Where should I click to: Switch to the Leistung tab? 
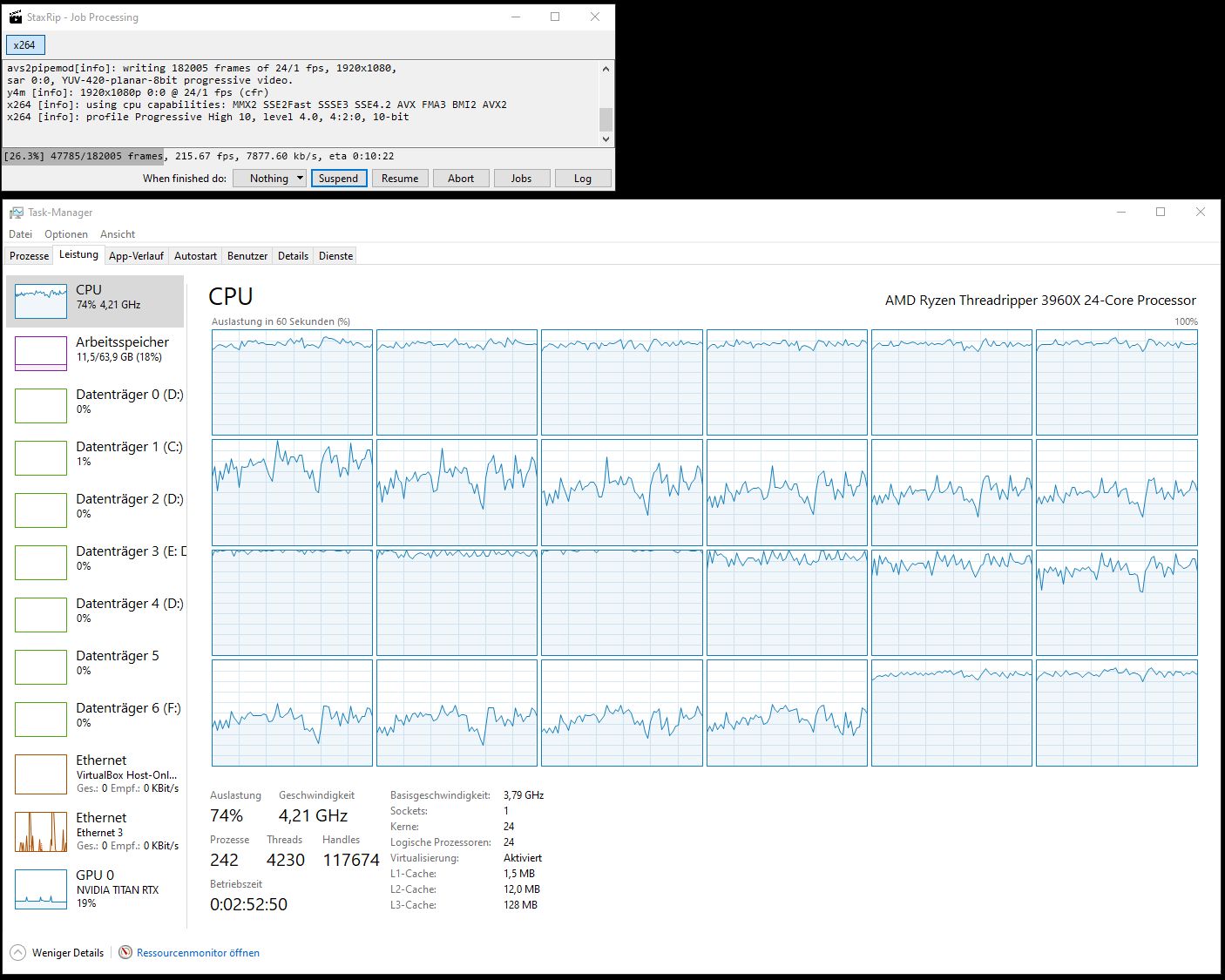tap(78, 254)
